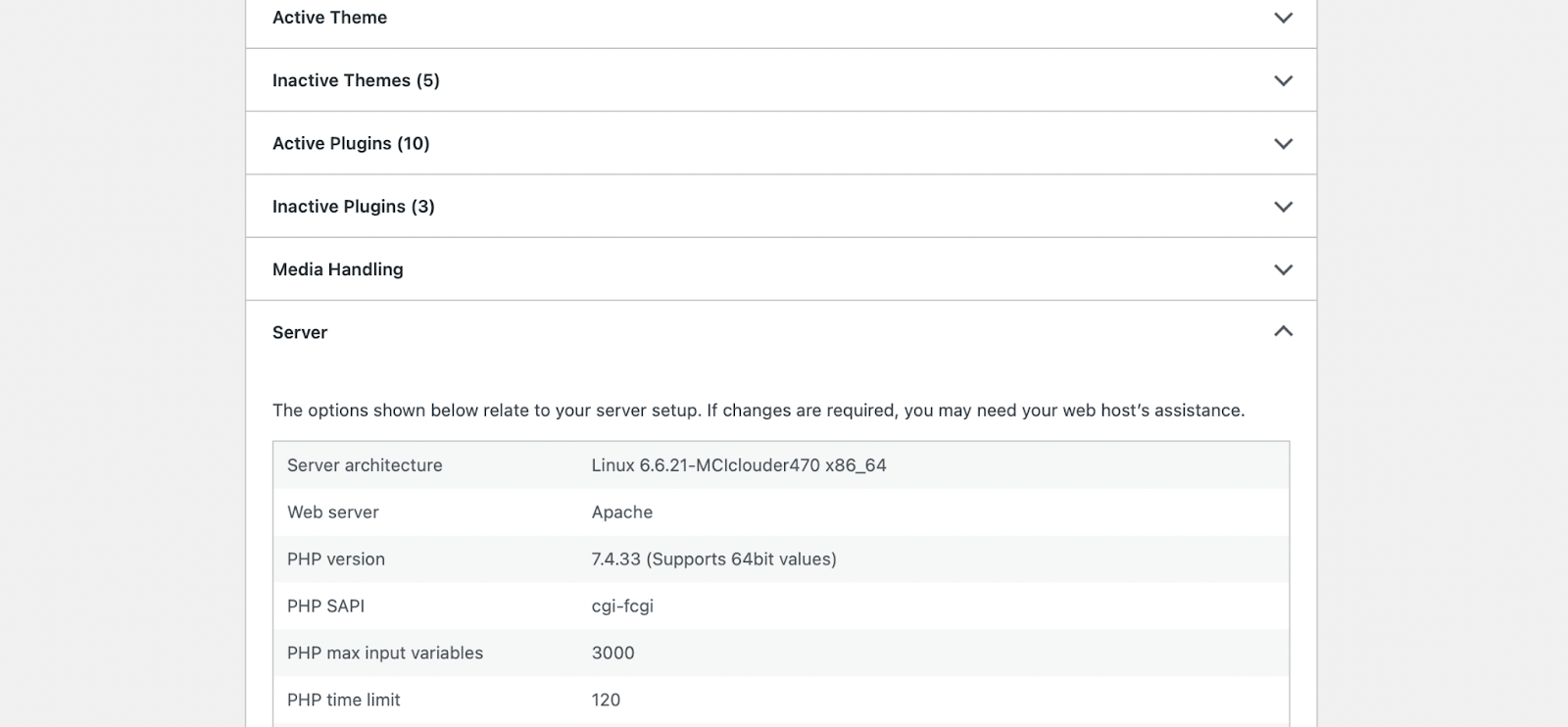Click the chevron beside Inactive Plugins (3)
Viewport: 1568px width, 727px height.
[x=1283, y=207]
